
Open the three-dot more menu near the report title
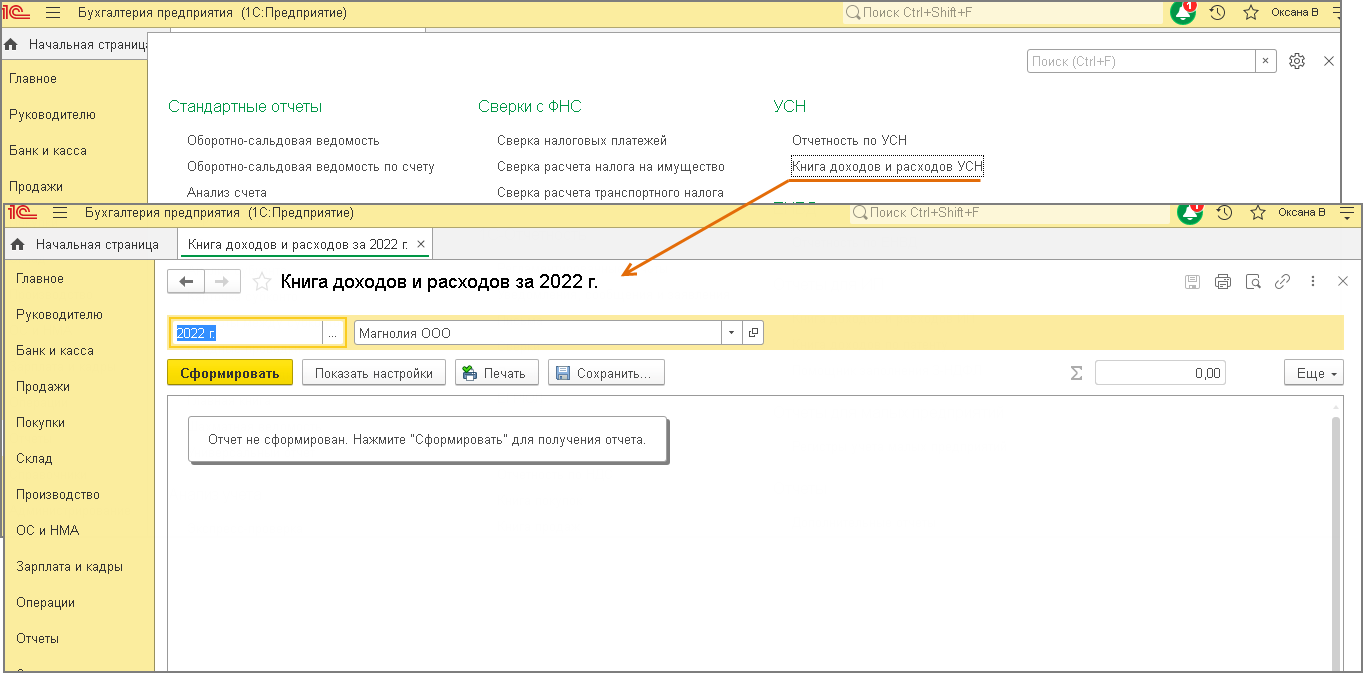pos(1313,282)
